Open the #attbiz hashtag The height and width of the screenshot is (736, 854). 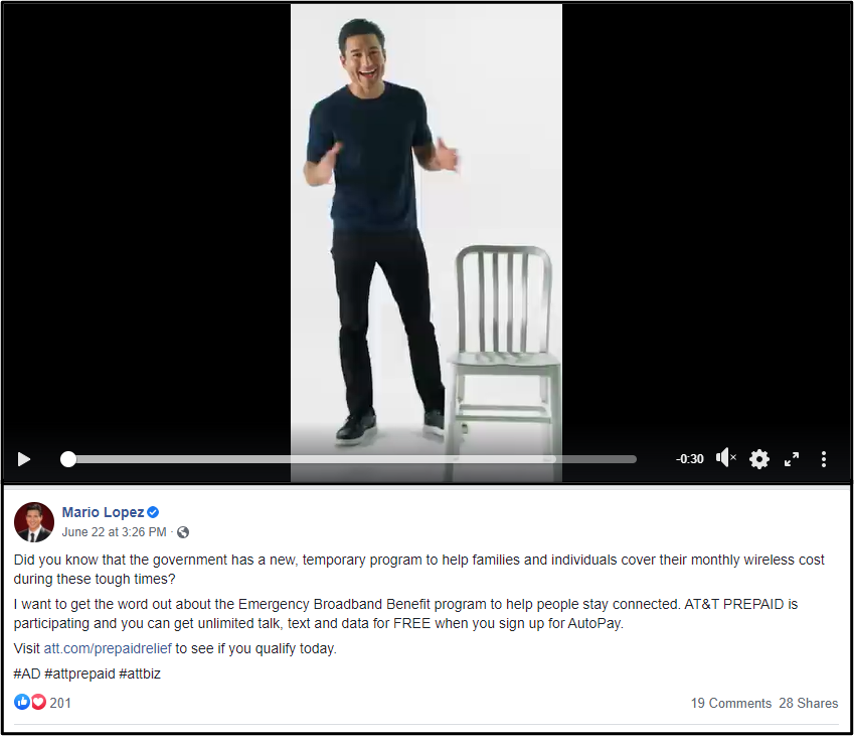tap(139, 674)
